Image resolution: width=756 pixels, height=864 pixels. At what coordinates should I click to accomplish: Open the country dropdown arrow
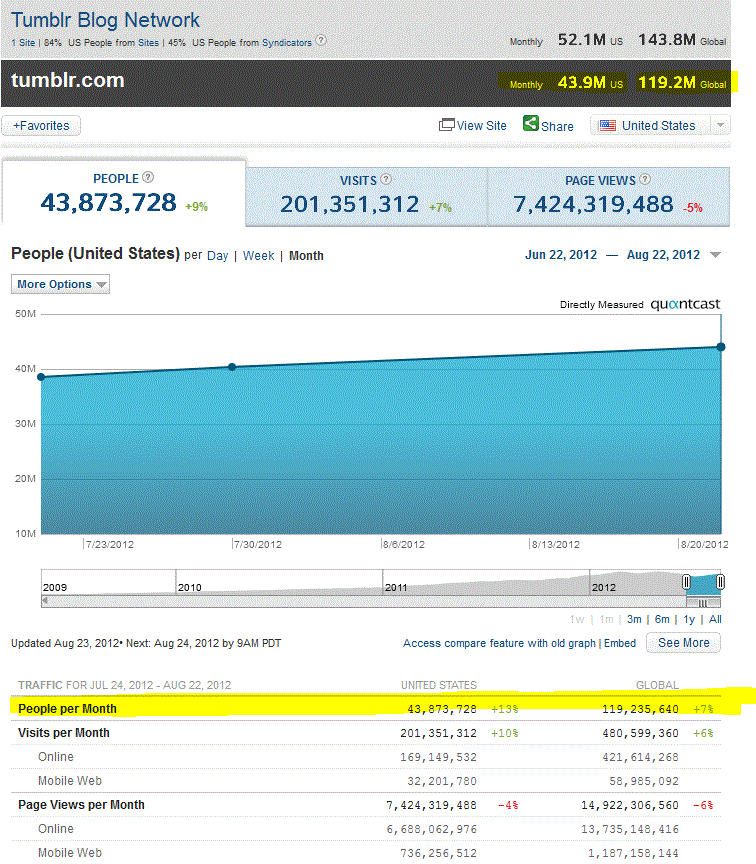click(720, 125)
